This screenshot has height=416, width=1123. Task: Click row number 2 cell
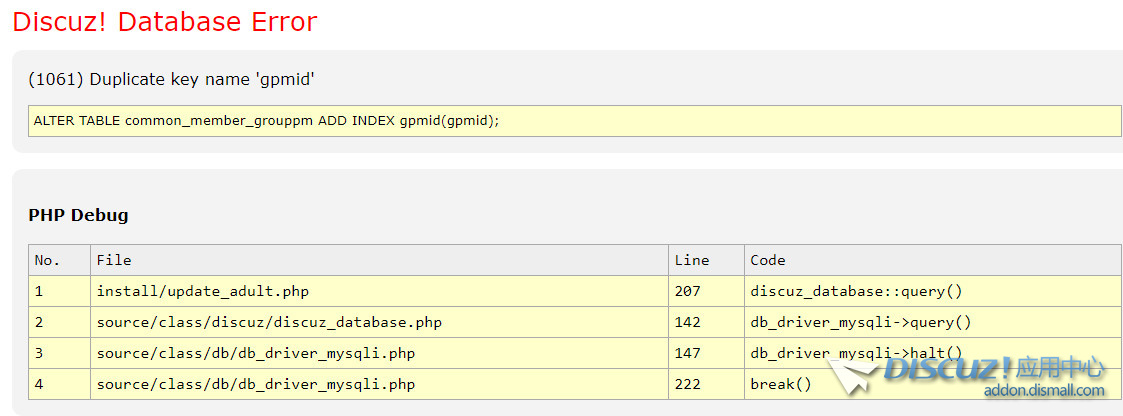coord(59,322)
